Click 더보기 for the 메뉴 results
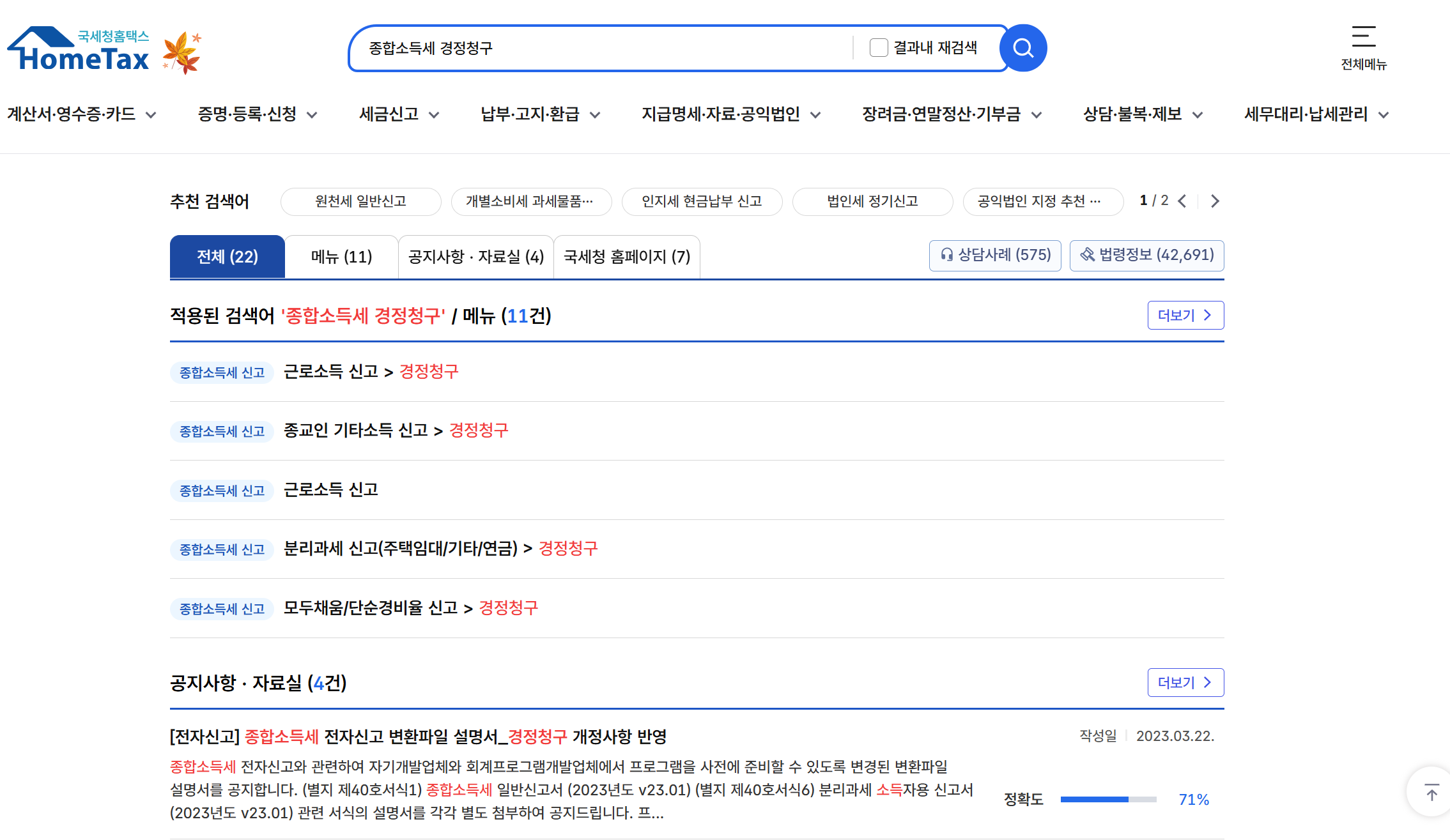Screen dimensions: 1450x840 (1185, 316)
